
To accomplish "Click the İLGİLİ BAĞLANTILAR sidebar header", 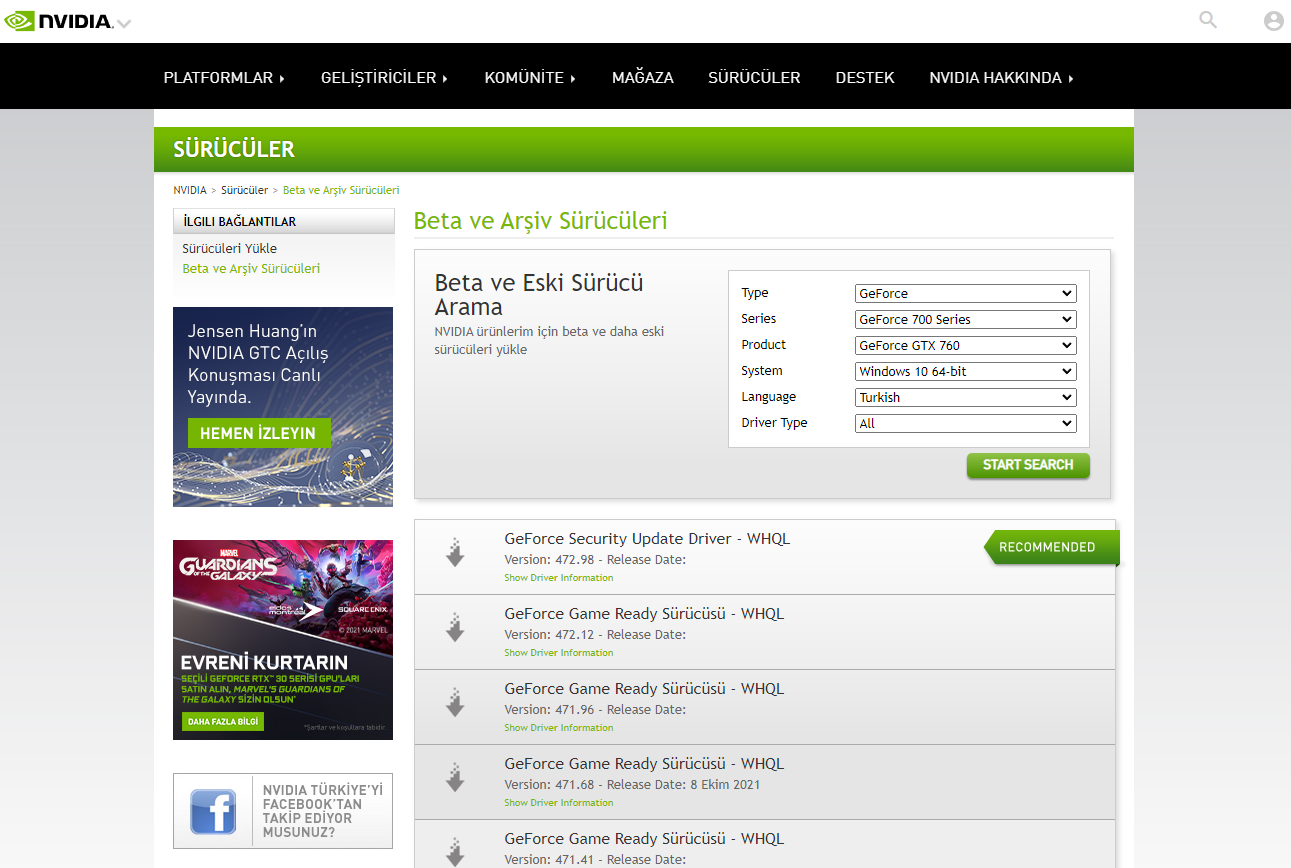I will [284, 222].
